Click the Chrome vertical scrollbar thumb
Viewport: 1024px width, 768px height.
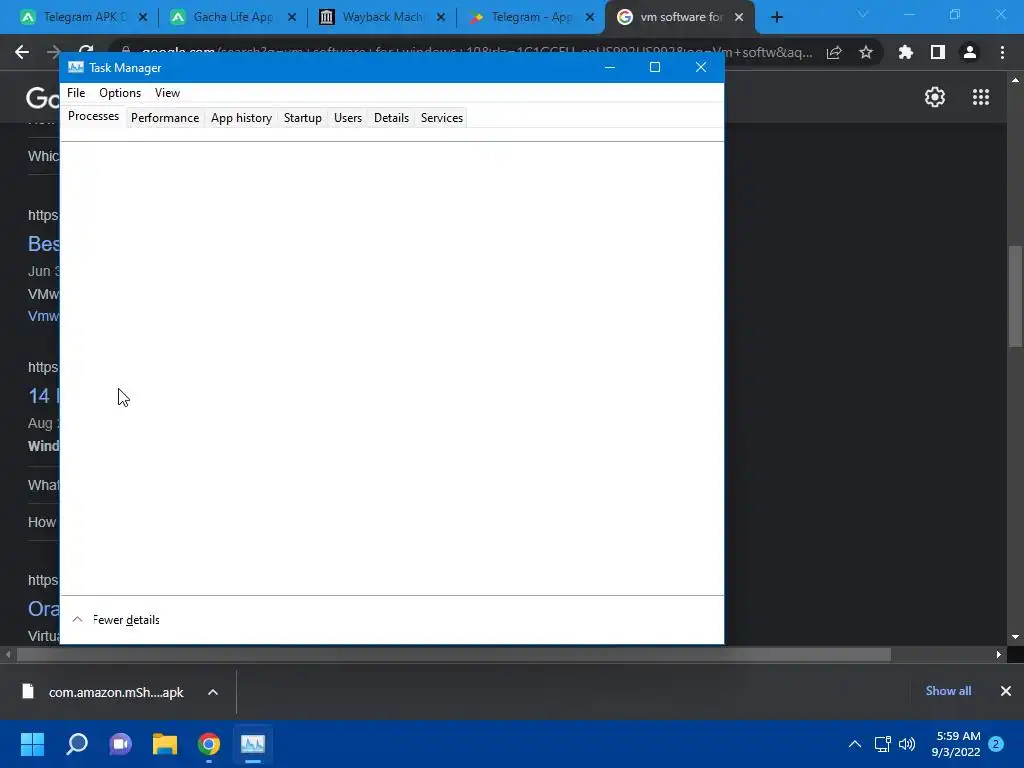(x=1016, y=297)
